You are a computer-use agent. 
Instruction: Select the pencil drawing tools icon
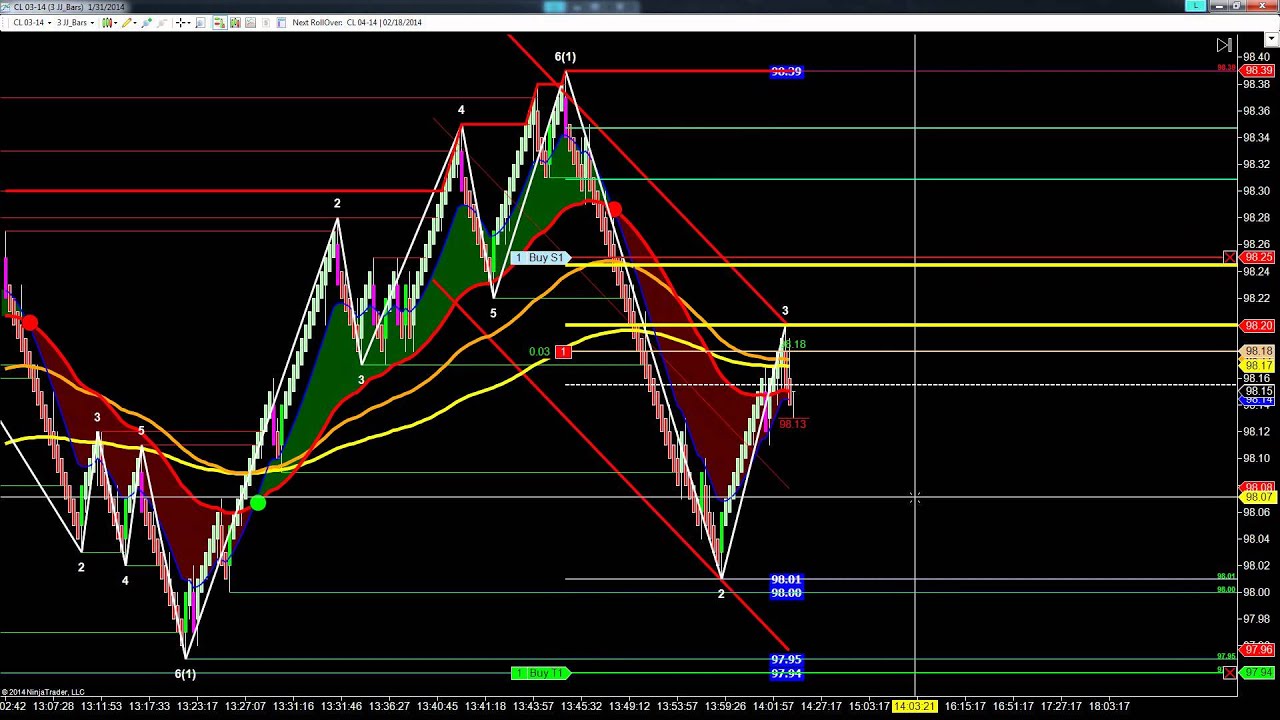(127, 22)
